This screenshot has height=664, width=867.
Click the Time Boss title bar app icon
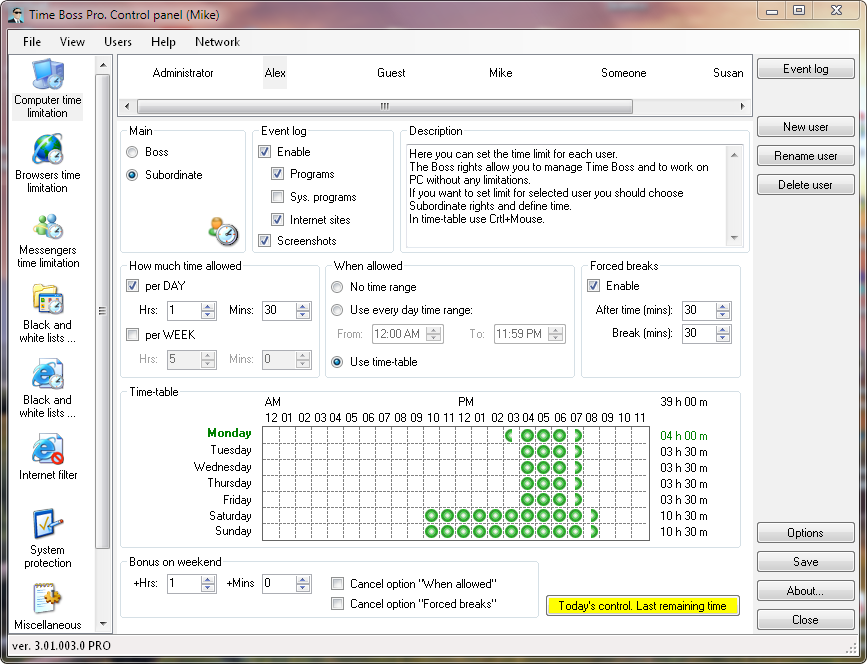coord(15,14)
